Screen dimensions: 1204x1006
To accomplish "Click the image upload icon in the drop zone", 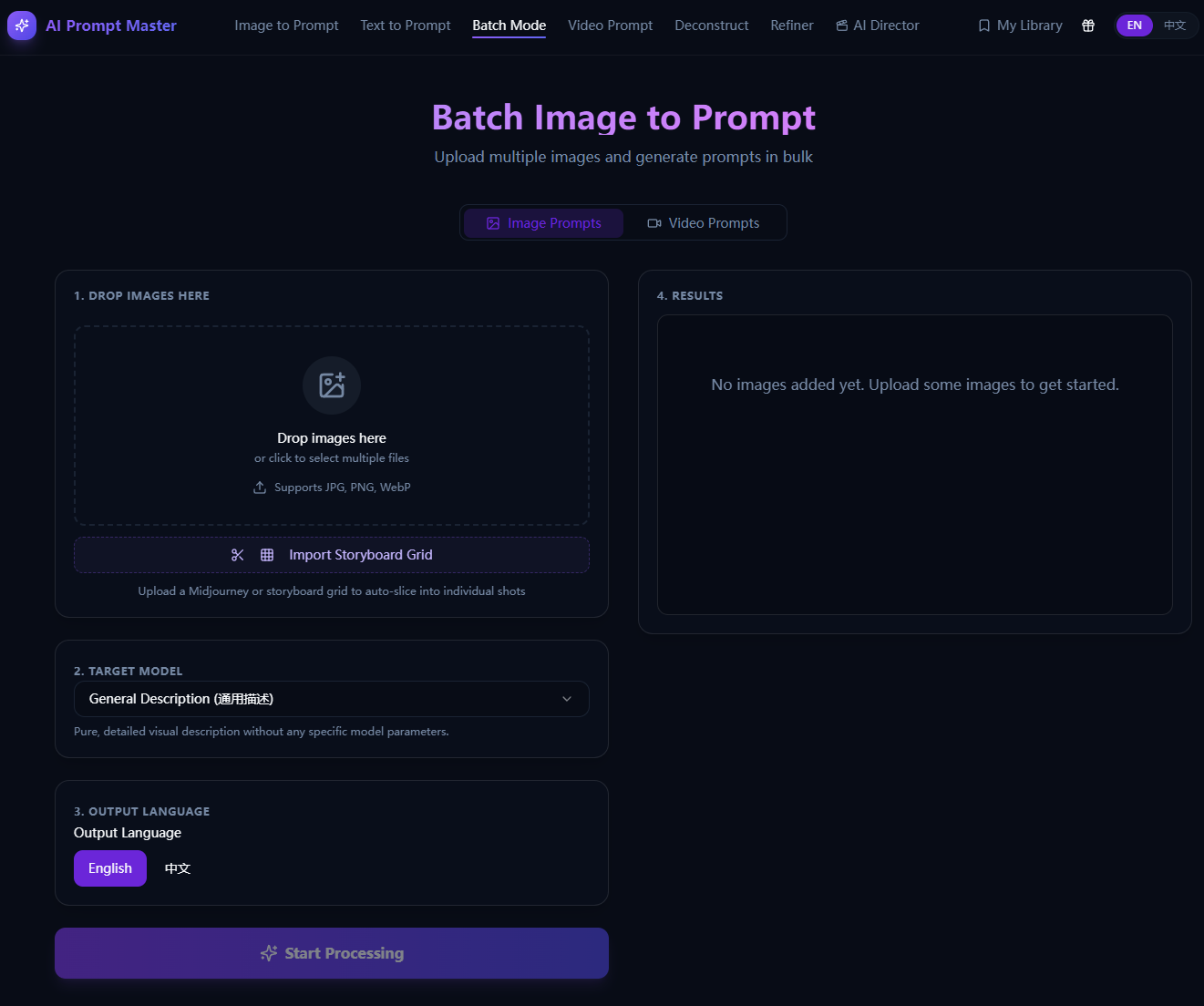I will pos(332,385).
